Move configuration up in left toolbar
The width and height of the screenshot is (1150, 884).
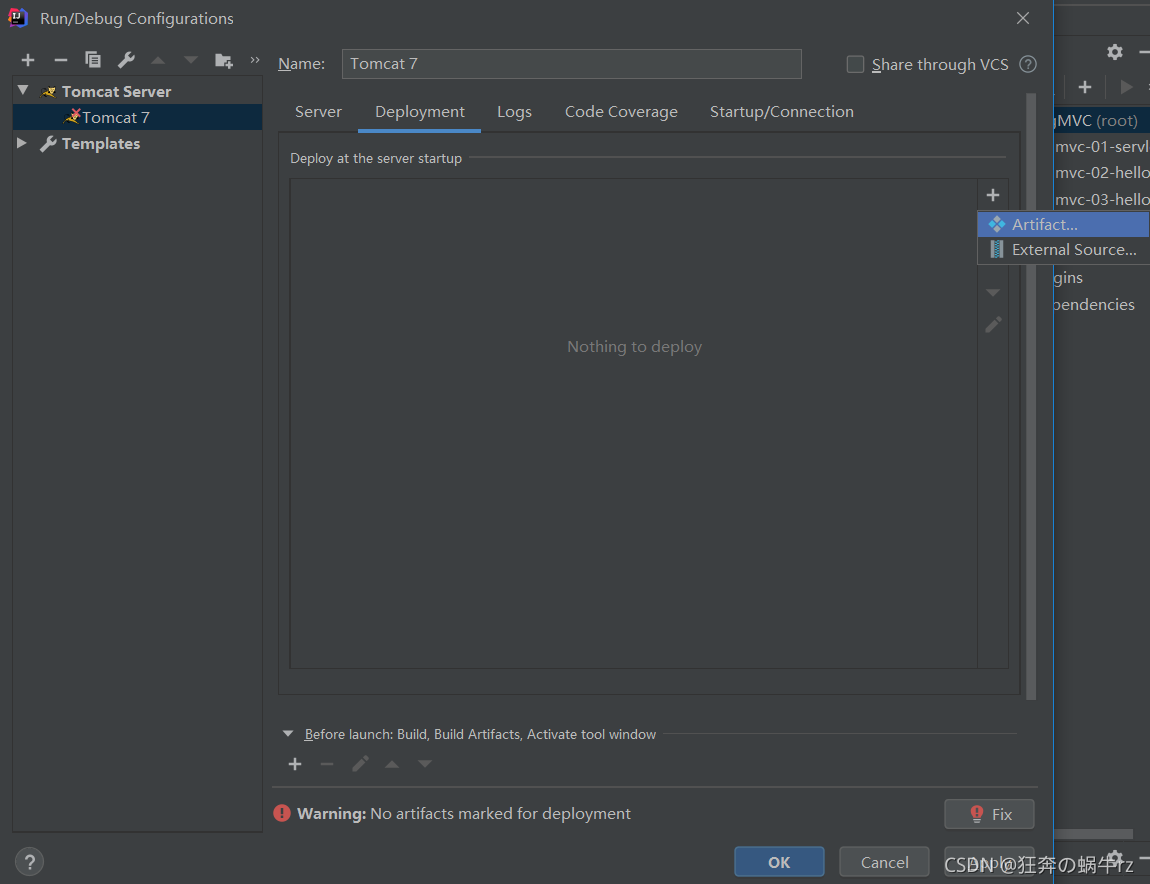(x=158, y=60)
